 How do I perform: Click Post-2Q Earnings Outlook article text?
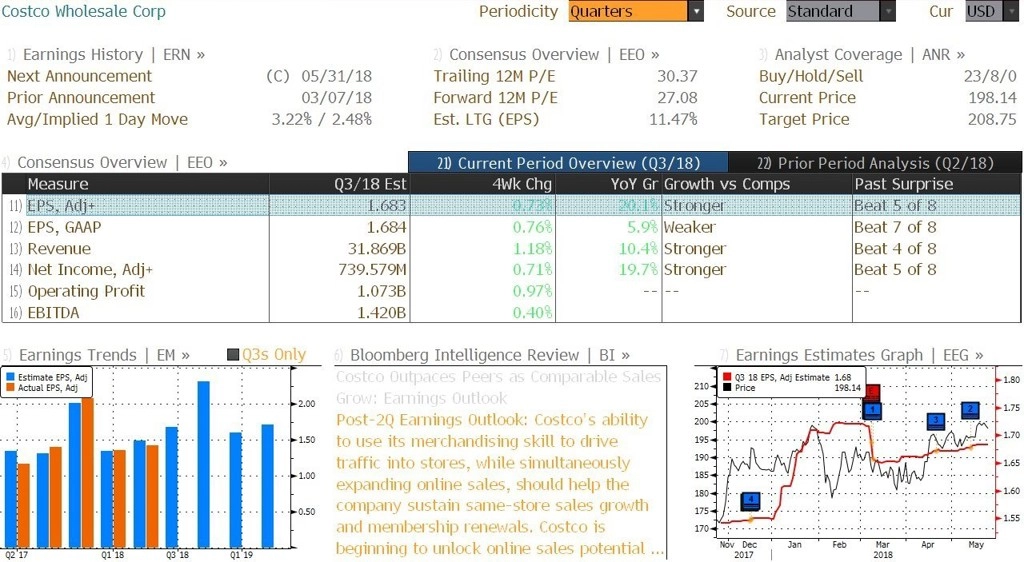[500, 484]
